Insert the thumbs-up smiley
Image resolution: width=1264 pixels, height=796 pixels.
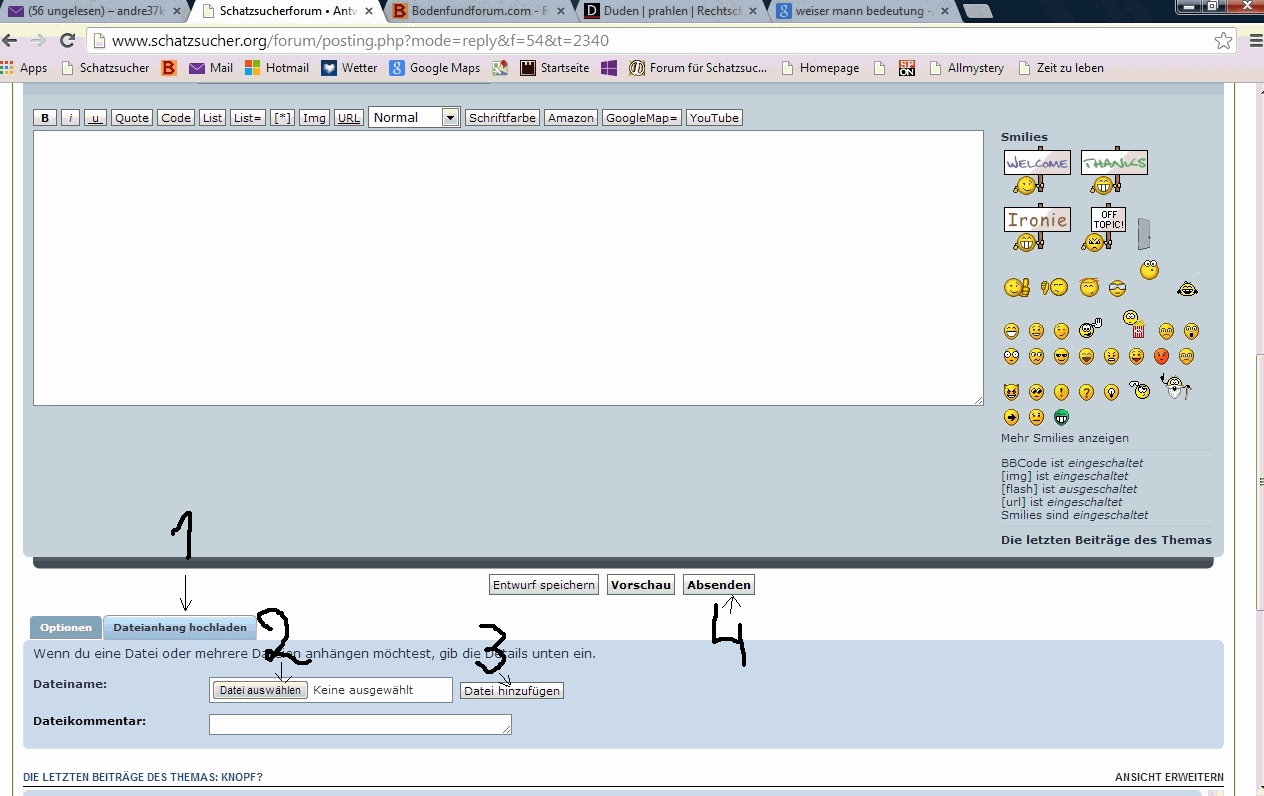(1016, 288)
